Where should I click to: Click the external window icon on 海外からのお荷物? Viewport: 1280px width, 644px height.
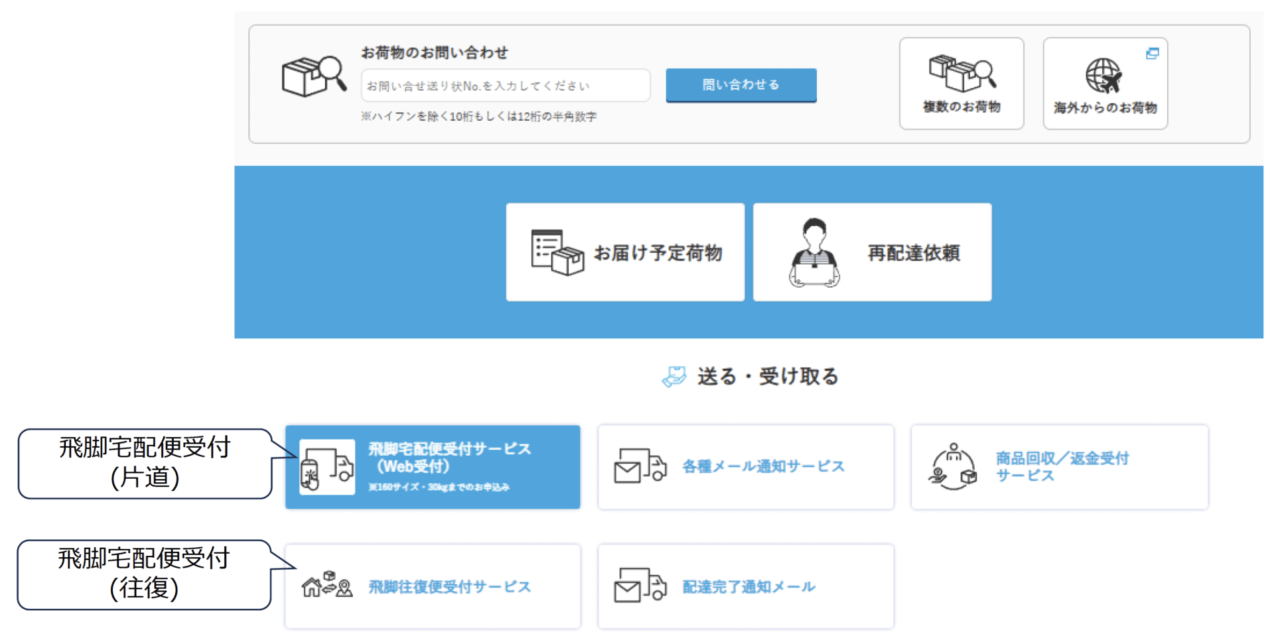(1152, 53)
